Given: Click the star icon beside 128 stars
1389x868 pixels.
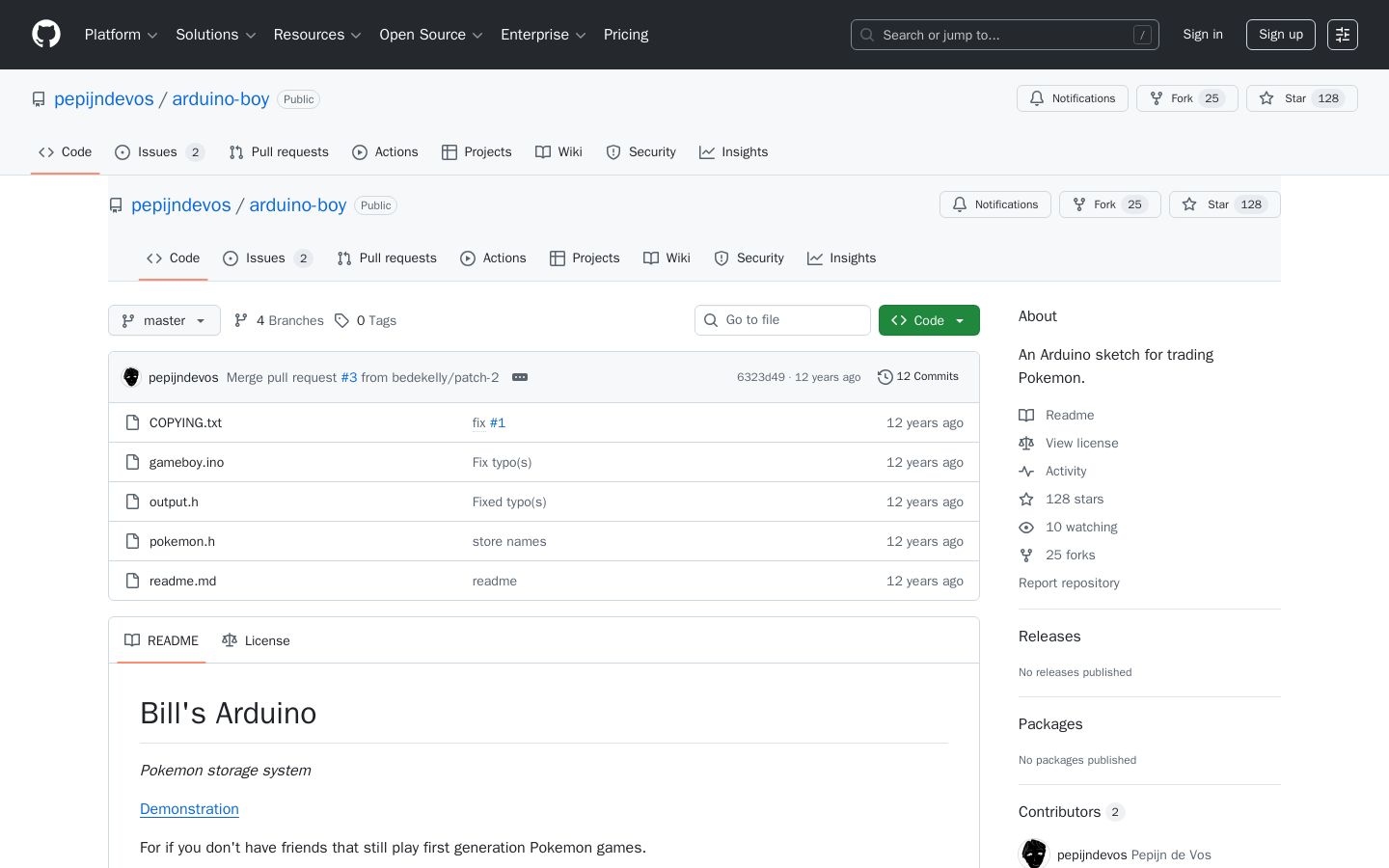Looking at the screenshot, I should tap(1026, 499).
